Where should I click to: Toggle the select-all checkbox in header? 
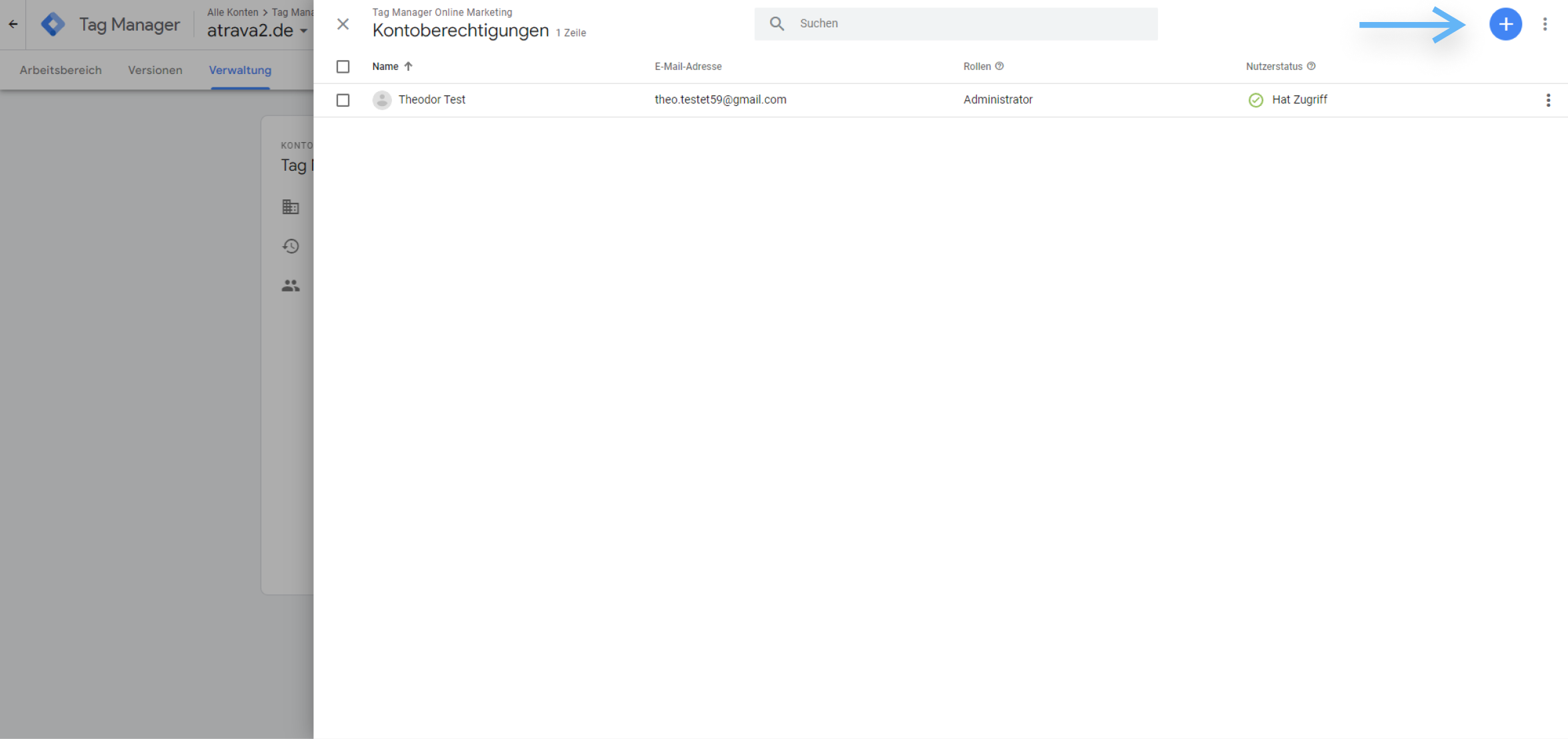(343, 67)
